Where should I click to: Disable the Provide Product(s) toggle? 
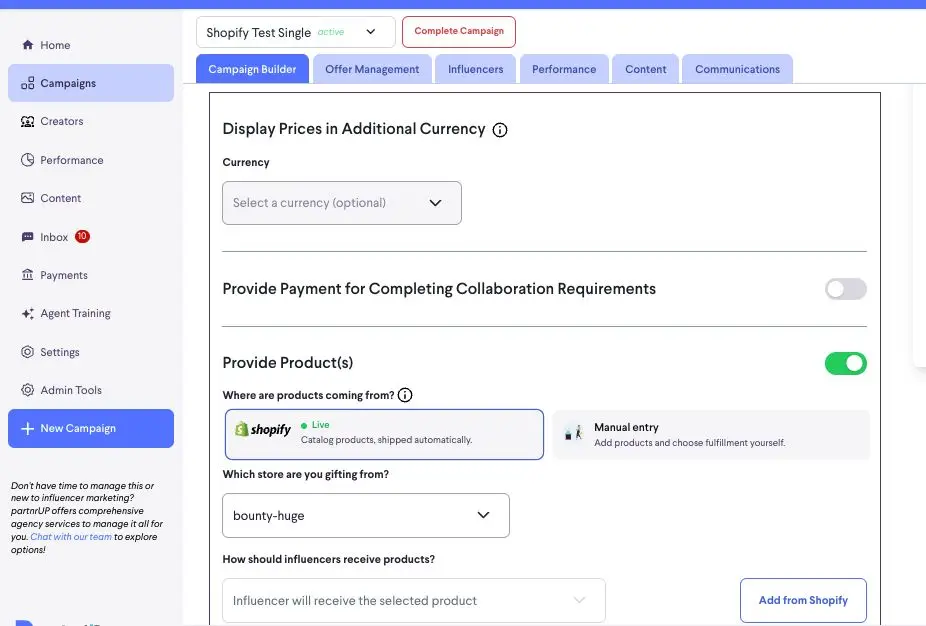pyautogui.click(x=846, y=363)
